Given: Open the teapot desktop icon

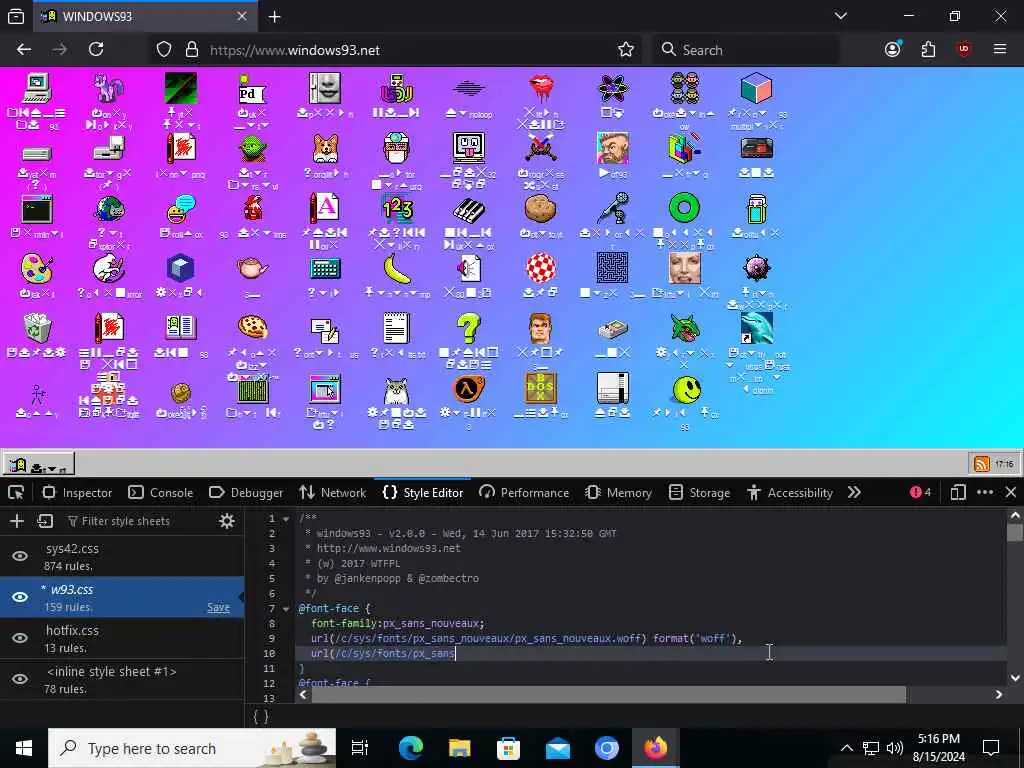Looking at the screenshot, I should point(253,268).
